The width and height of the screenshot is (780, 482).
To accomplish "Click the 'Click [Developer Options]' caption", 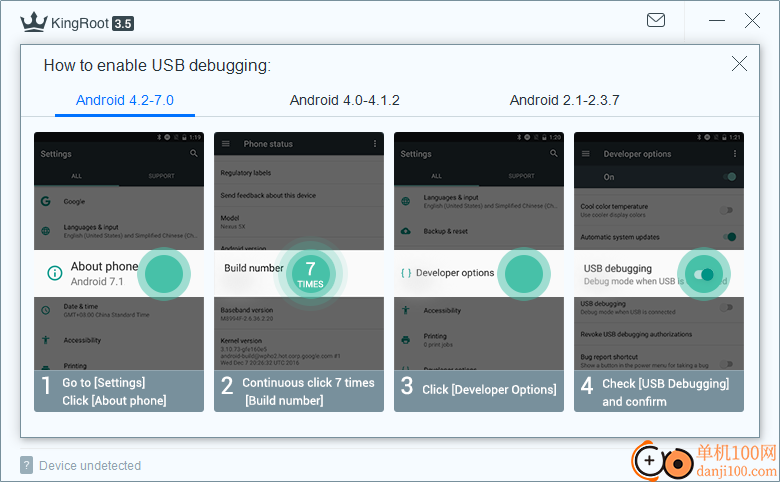I will pyautogui.click(x=489, y=389).
